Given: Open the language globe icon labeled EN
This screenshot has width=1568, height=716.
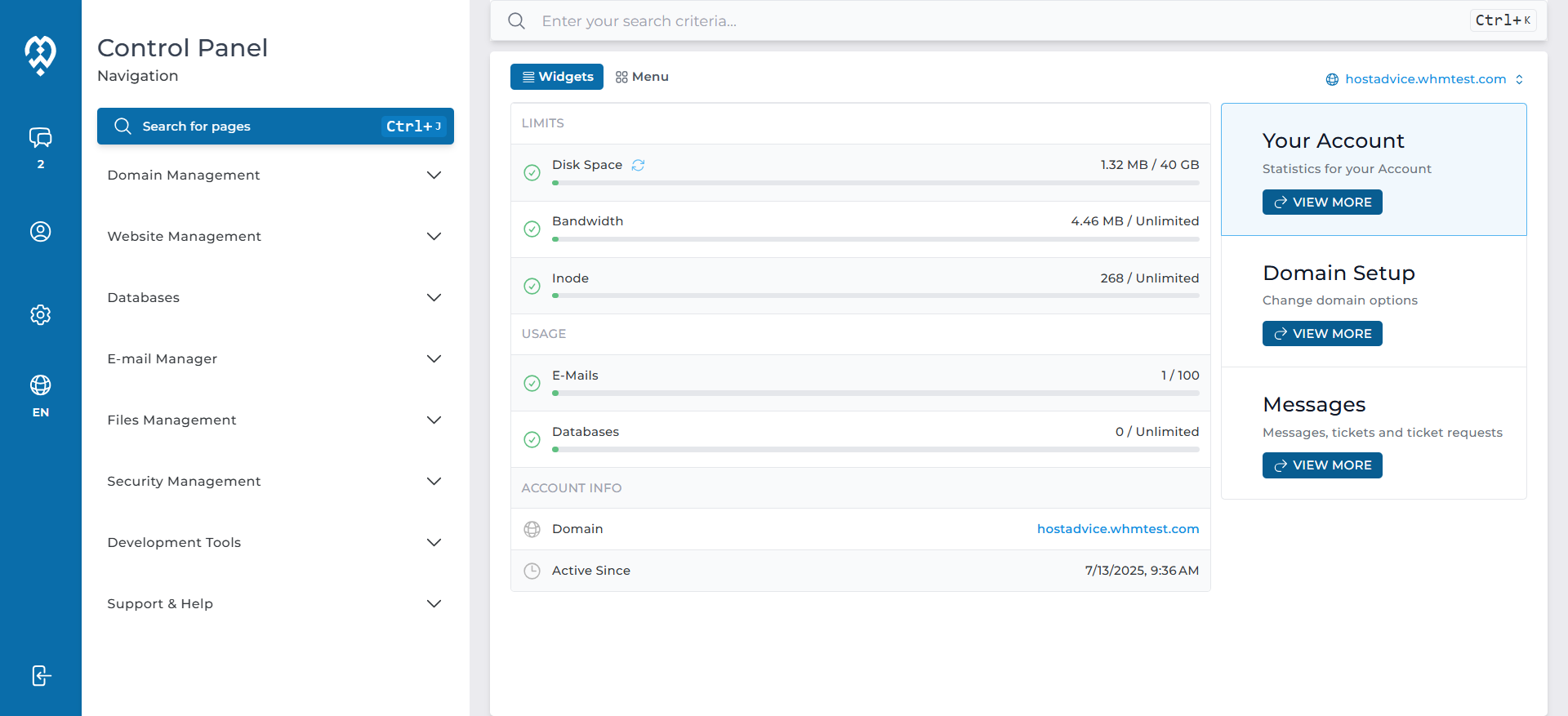Looking at the screenshot, I should click(40, 385).
